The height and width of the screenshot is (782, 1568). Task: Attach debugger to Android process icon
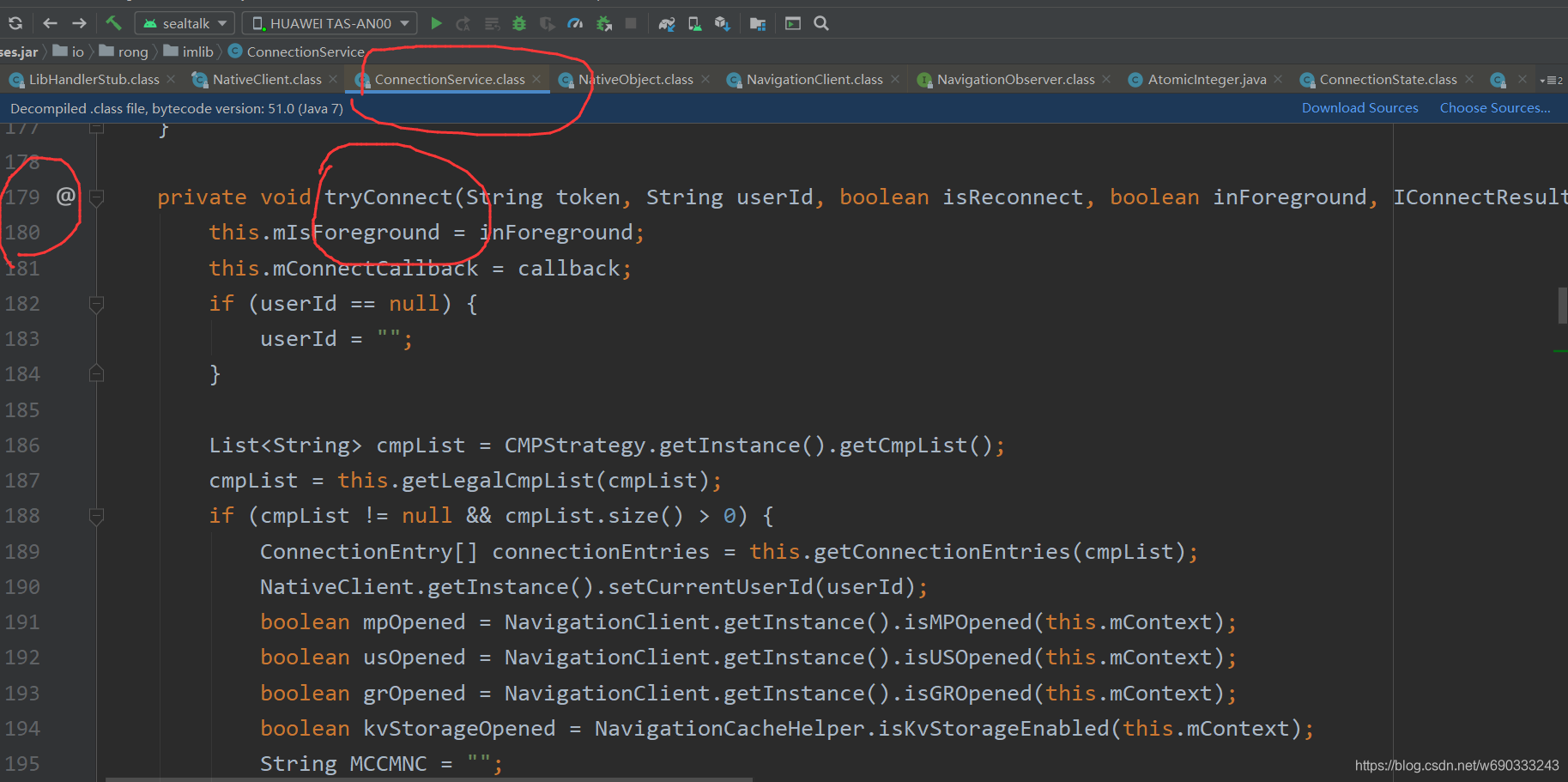coord(604,23)
